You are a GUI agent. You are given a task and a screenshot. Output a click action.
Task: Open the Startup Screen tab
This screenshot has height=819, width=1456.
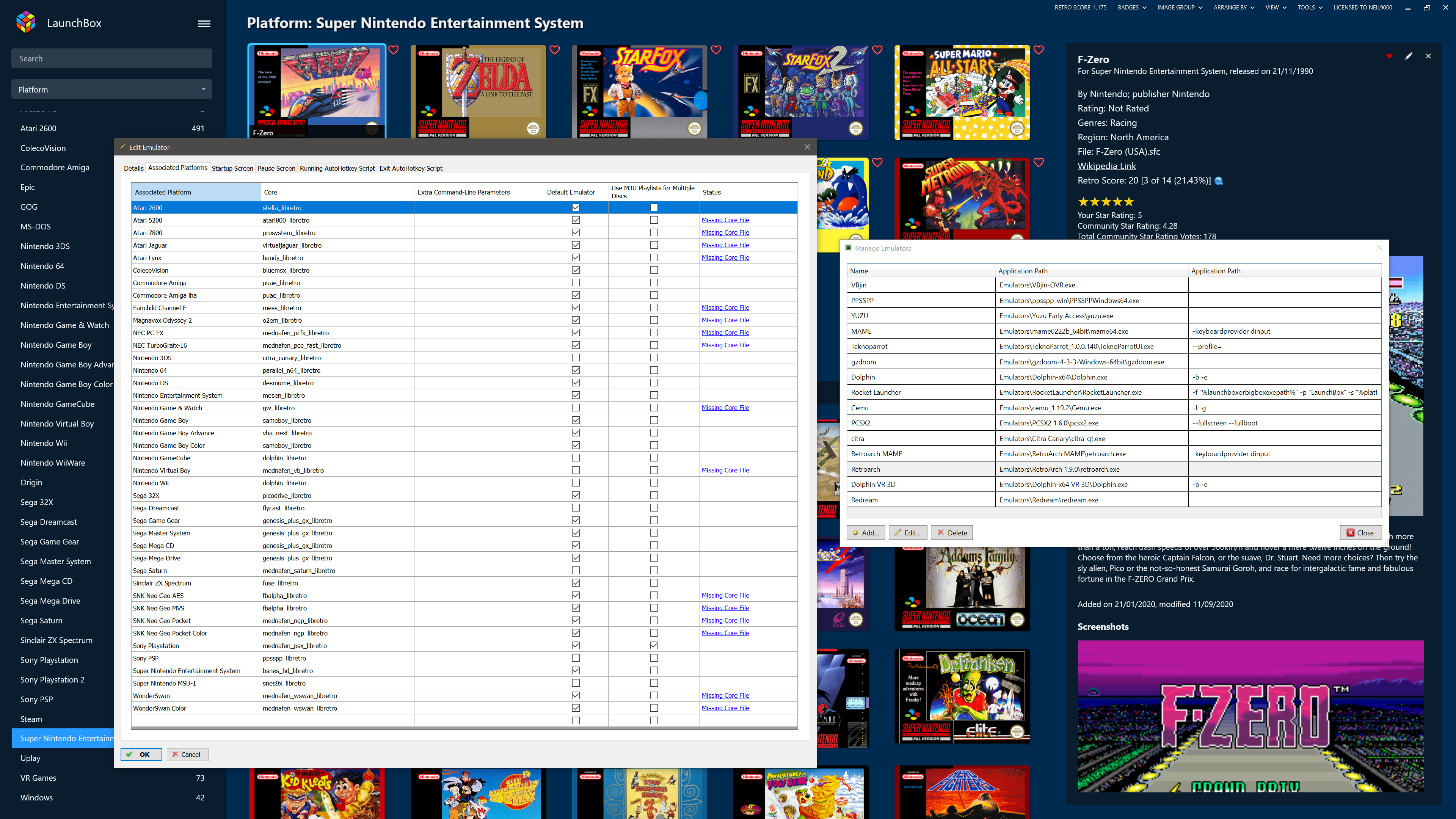[232, 168]
